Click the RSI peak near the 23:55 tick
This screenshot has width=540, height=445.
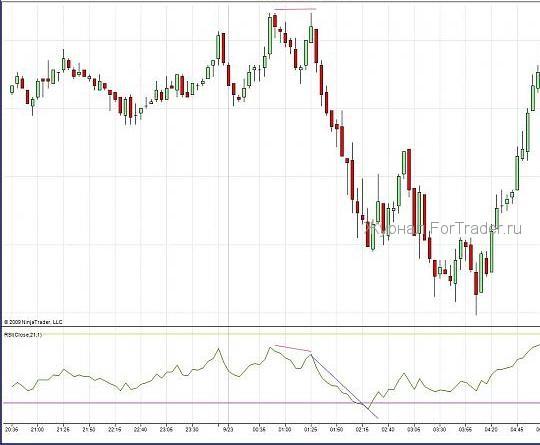pyautogui.click(x=218, y=349)
